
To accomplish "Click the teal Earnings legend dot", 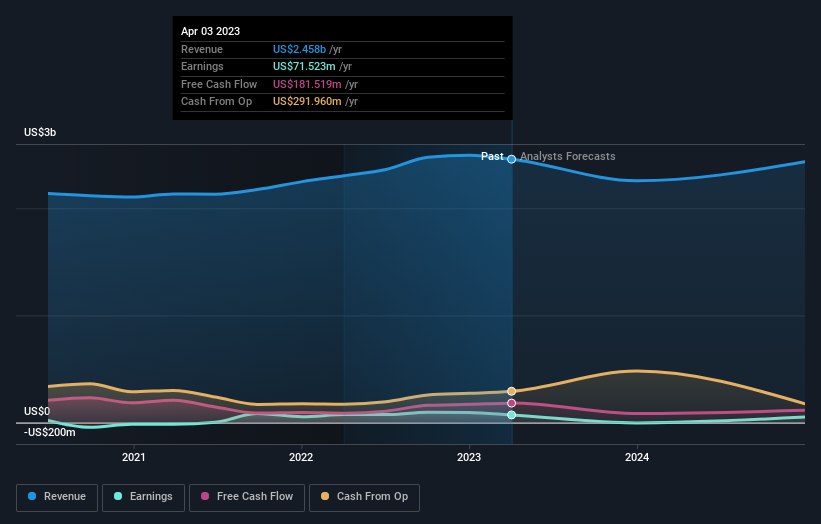I will pos(118,496).
